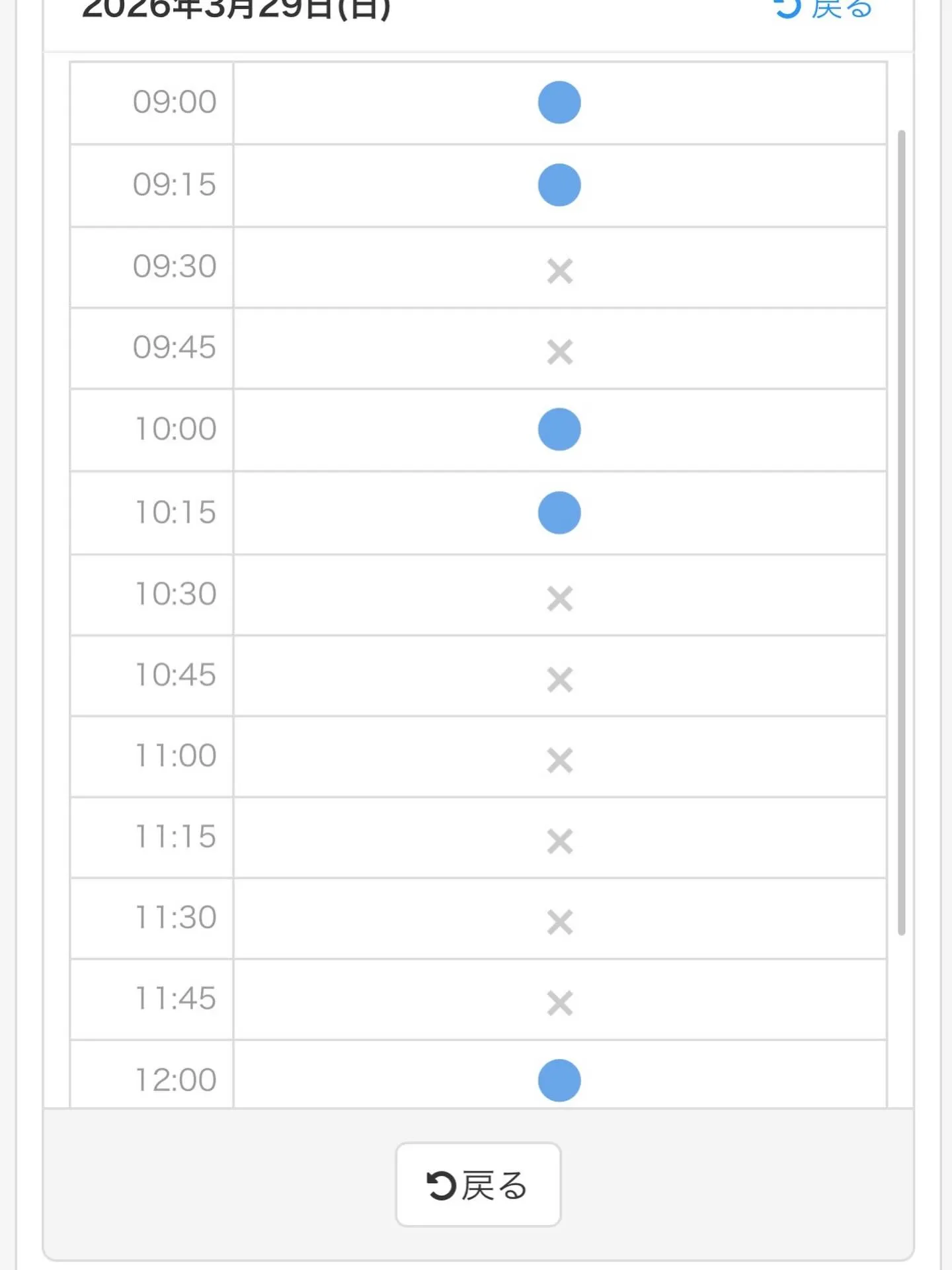Tap the X mark for 09:45
952x1270 pixels.
pyautogui.click(x=559, y=352)
